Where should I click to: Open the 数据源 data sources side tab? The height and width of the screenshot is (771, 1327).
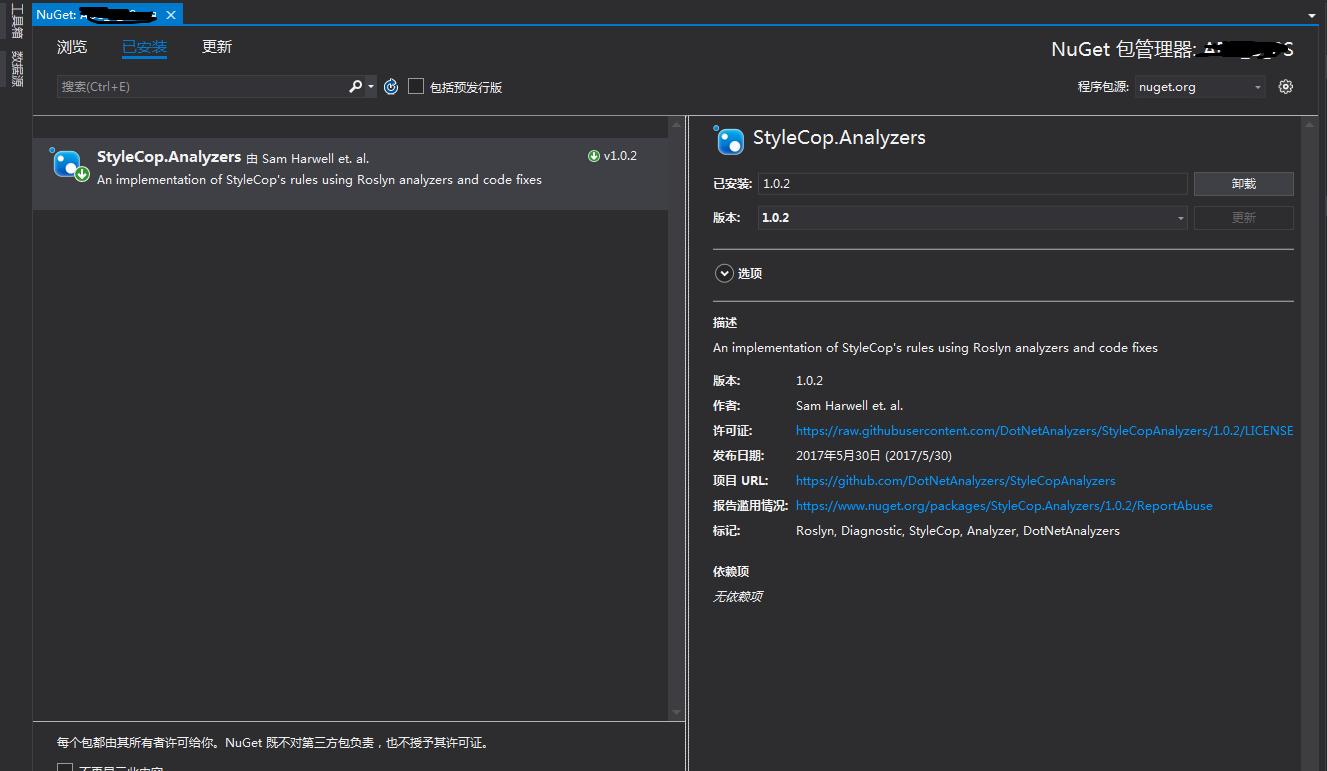16,69
